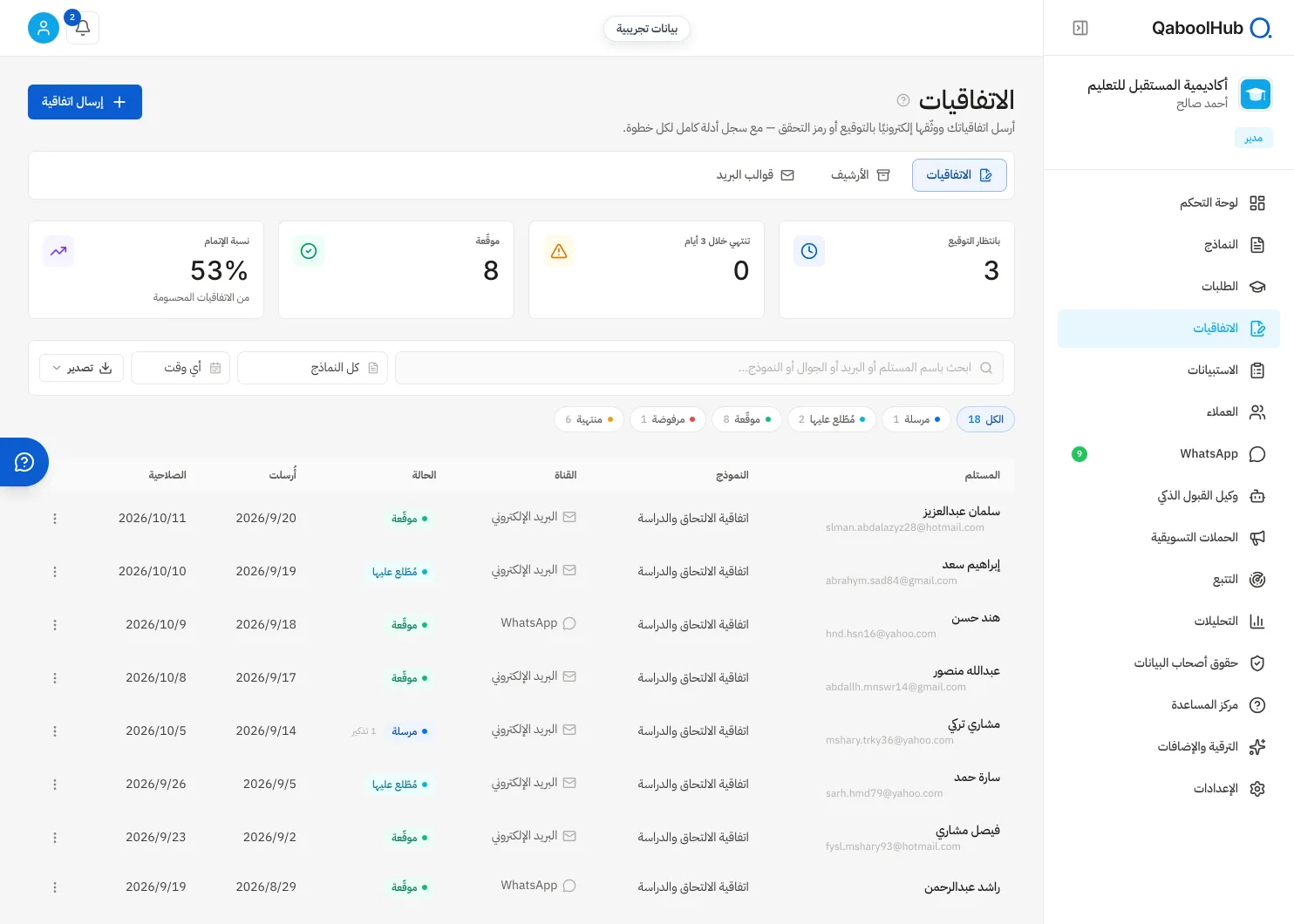Click the help icon beside الاتفاقيات heading
The image size is (1294, 924).
[903, 100]
